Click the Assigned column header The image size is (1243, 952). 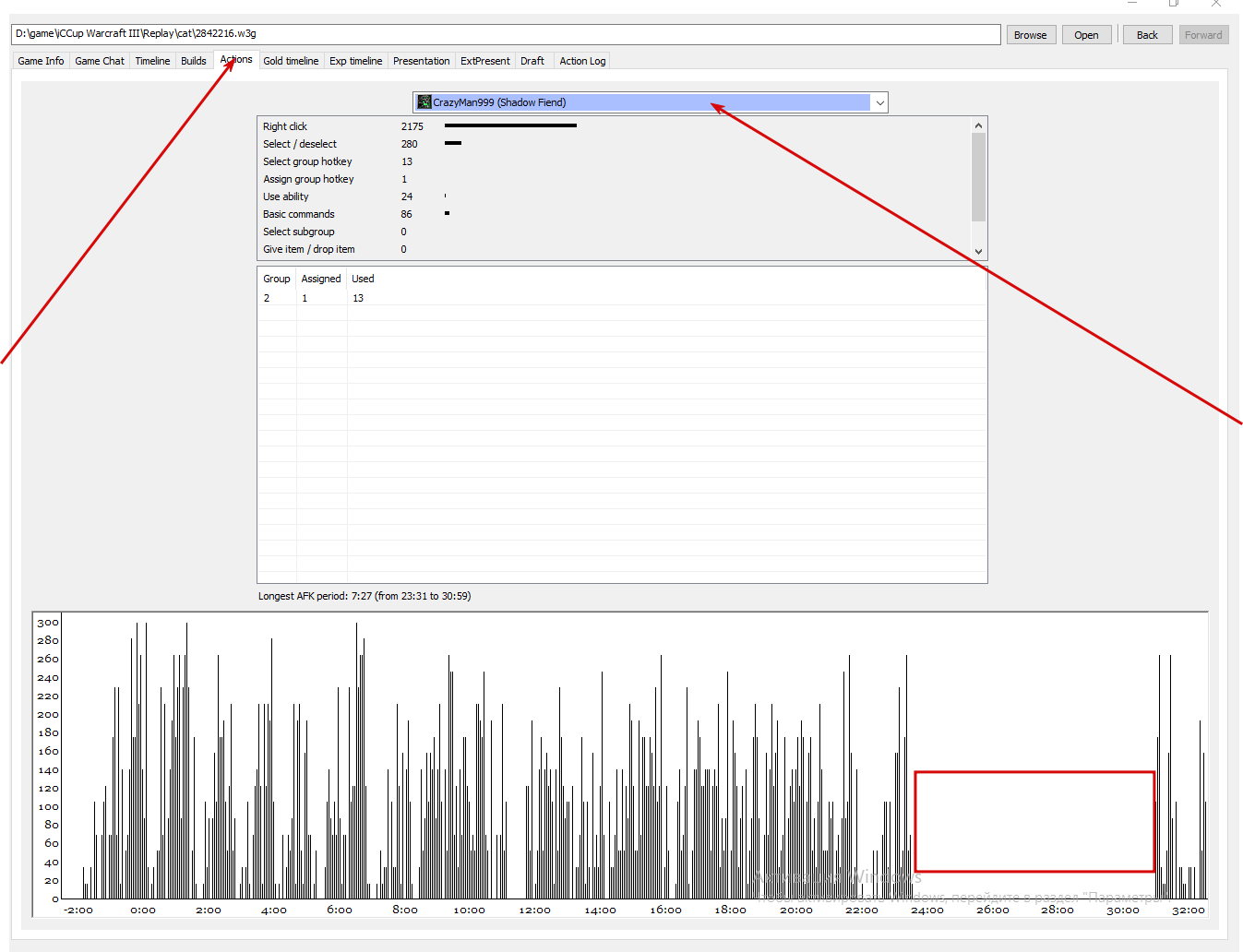click(321, 279)
